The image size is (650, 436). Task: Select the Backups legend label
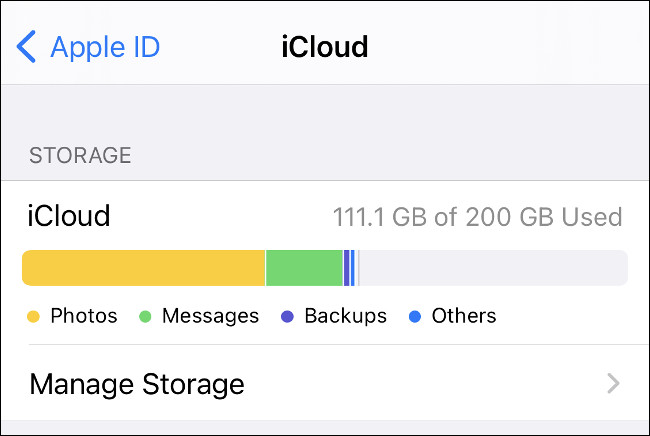(x=345, y=316)
